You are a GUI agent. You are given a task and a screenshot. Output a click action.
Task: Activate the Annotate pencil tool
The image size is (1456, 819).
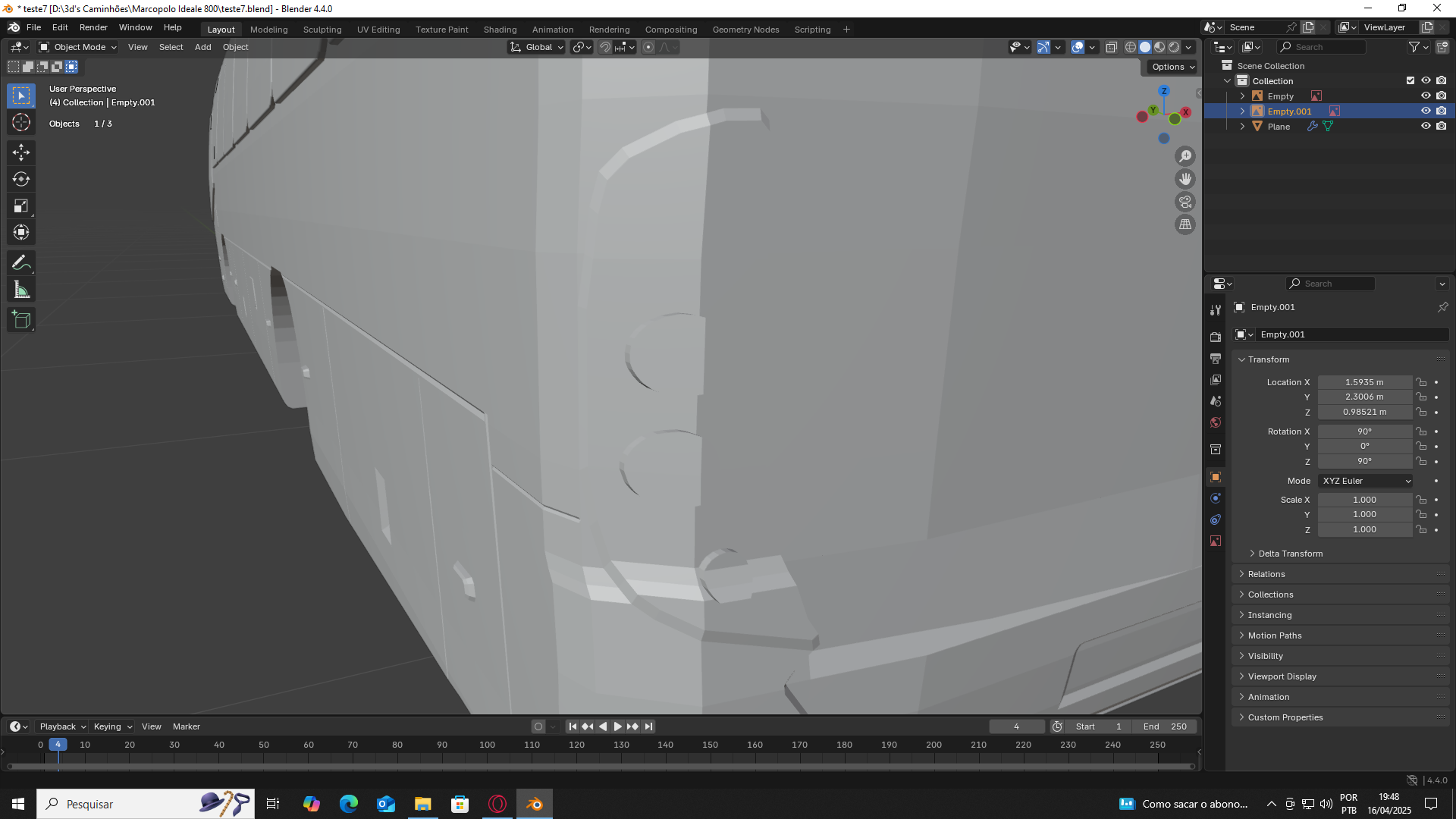[20, 263]
